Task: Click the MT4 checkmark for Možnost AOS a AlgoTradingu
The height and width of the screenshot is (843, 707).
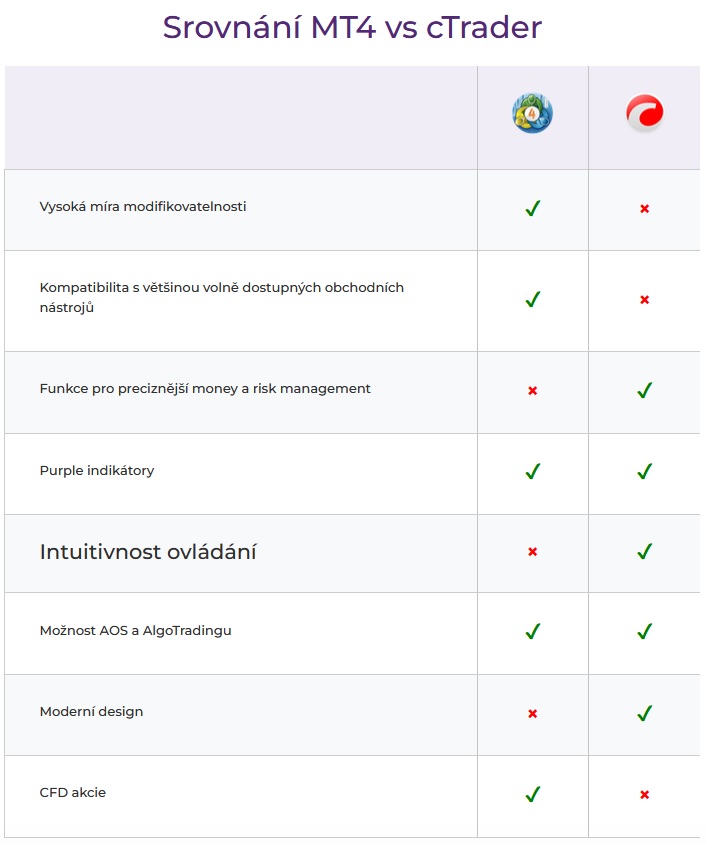Action: (533, 631)
